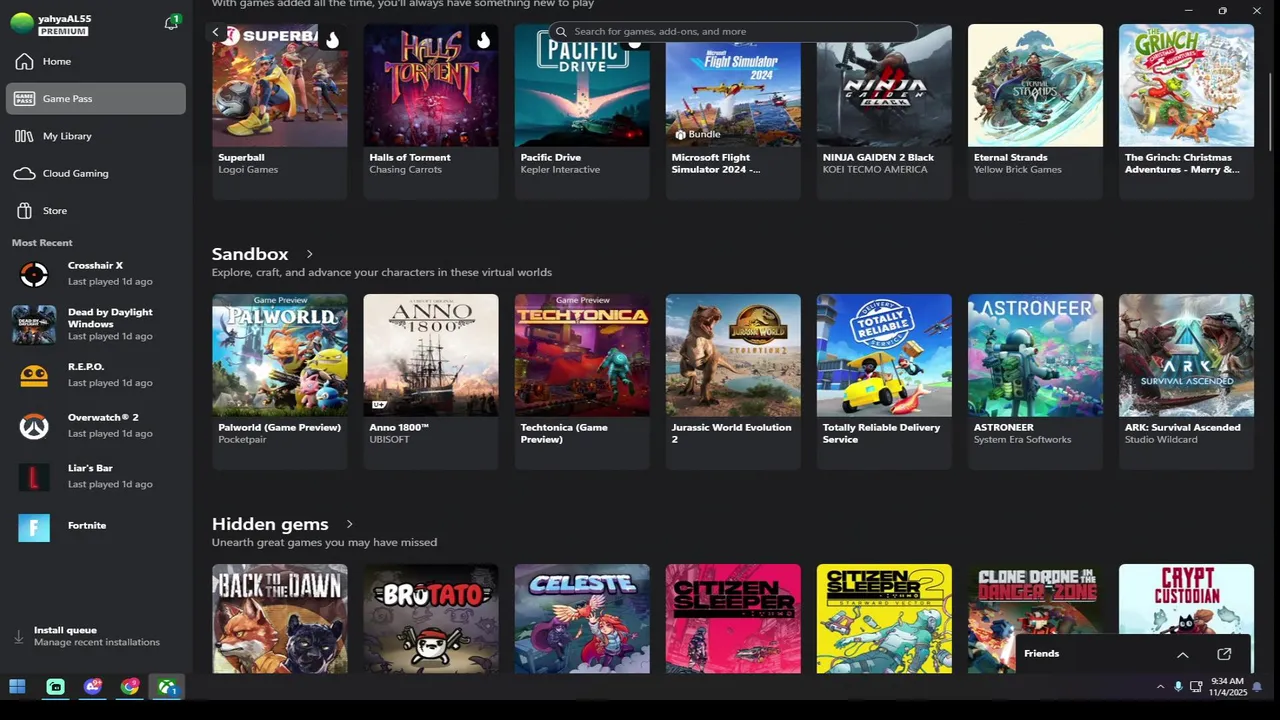Image resolution: width=1280 pixels, height=720 pixels.
Task: Open the Microsoft Flight Simulator 2024 bundle tile
Action: pos(733,111)
